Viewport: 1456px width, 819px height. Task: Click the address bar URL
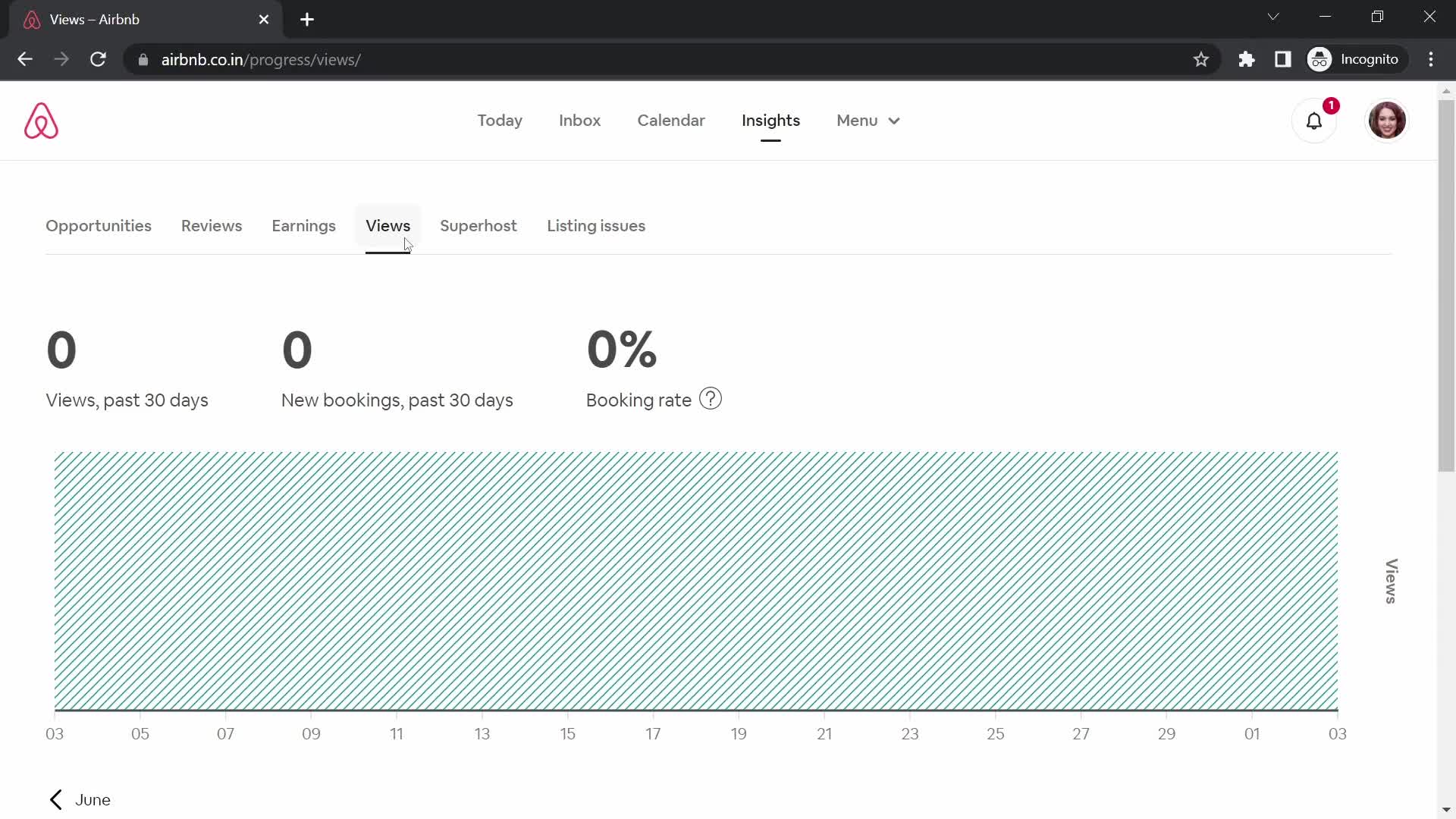[261, 60]
